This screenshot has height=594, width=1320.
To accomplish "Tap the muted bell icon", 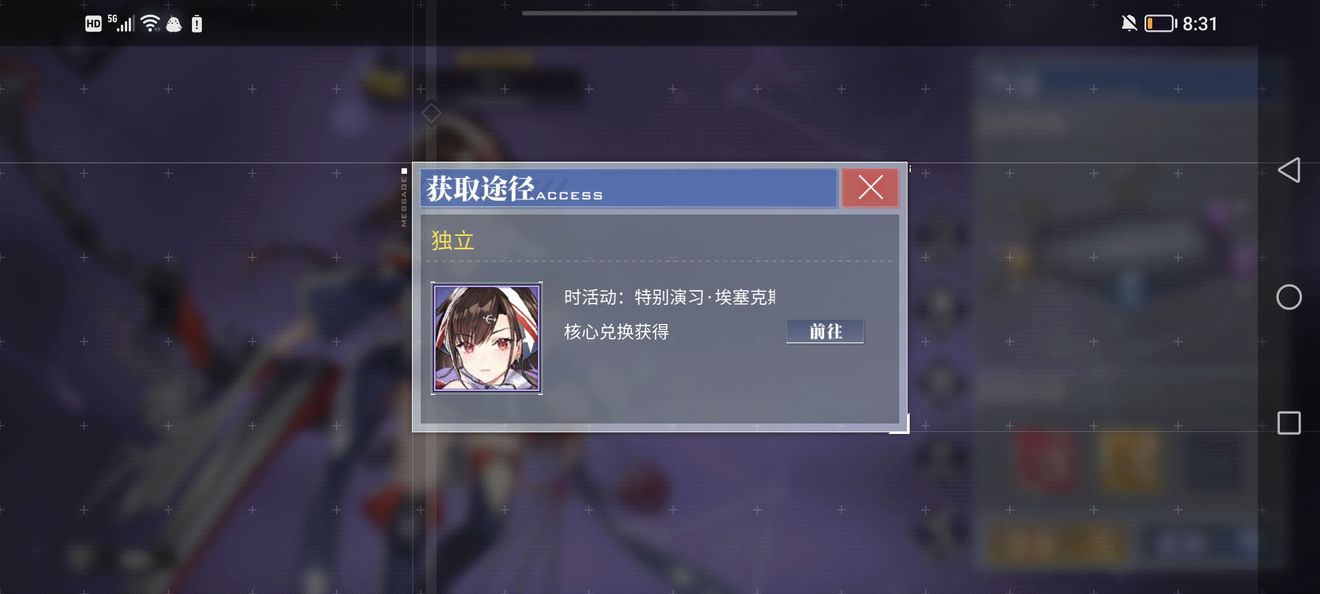I will [x=1129, y=23].
